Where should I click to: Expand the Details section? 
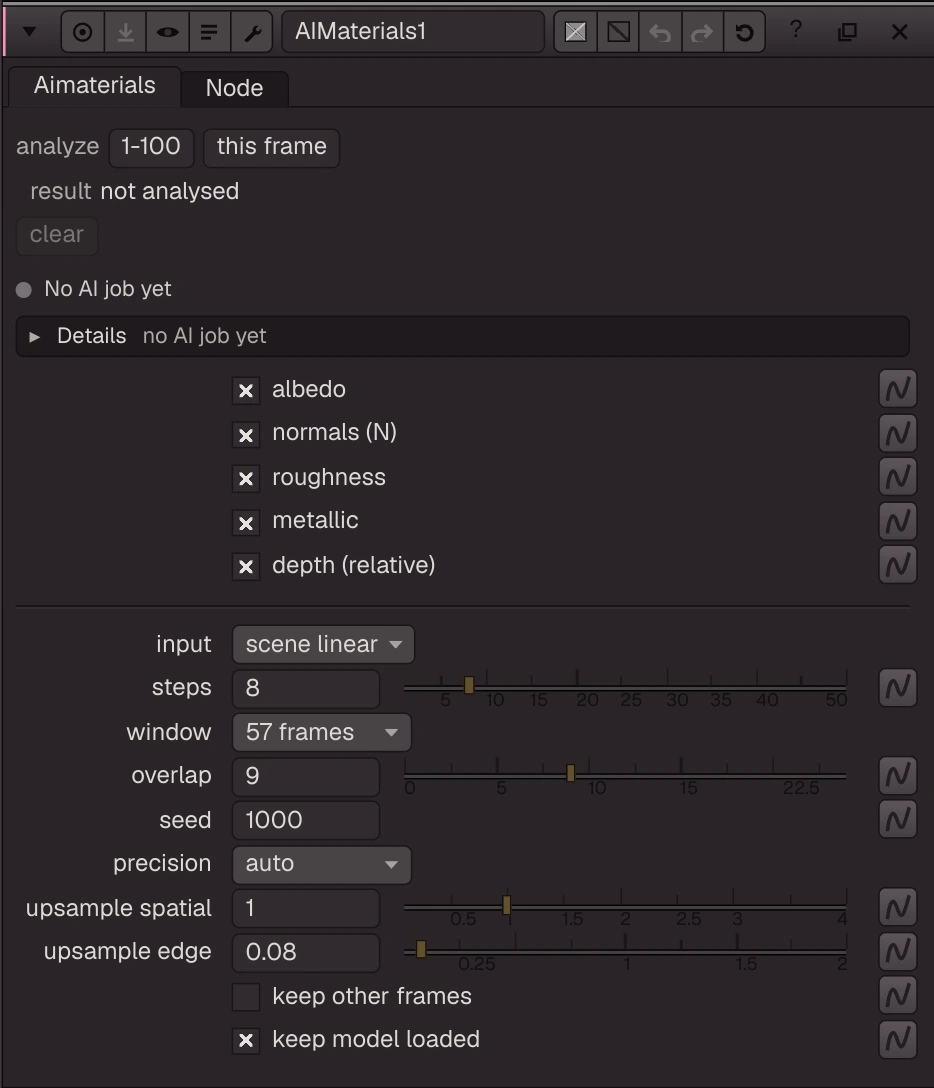coord(34,337)
